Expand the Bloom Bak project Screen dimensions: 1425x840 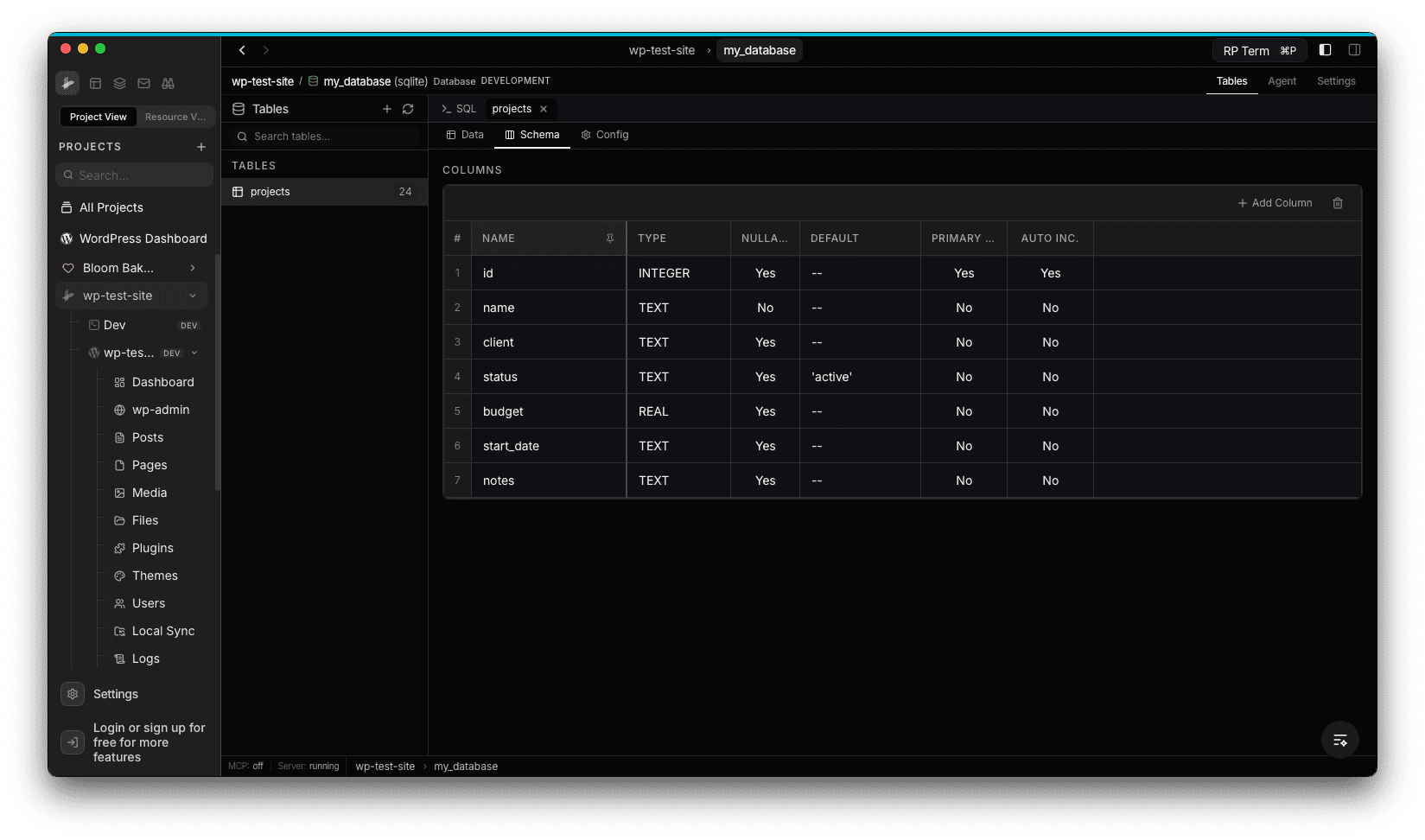click(x=193, y=268)
